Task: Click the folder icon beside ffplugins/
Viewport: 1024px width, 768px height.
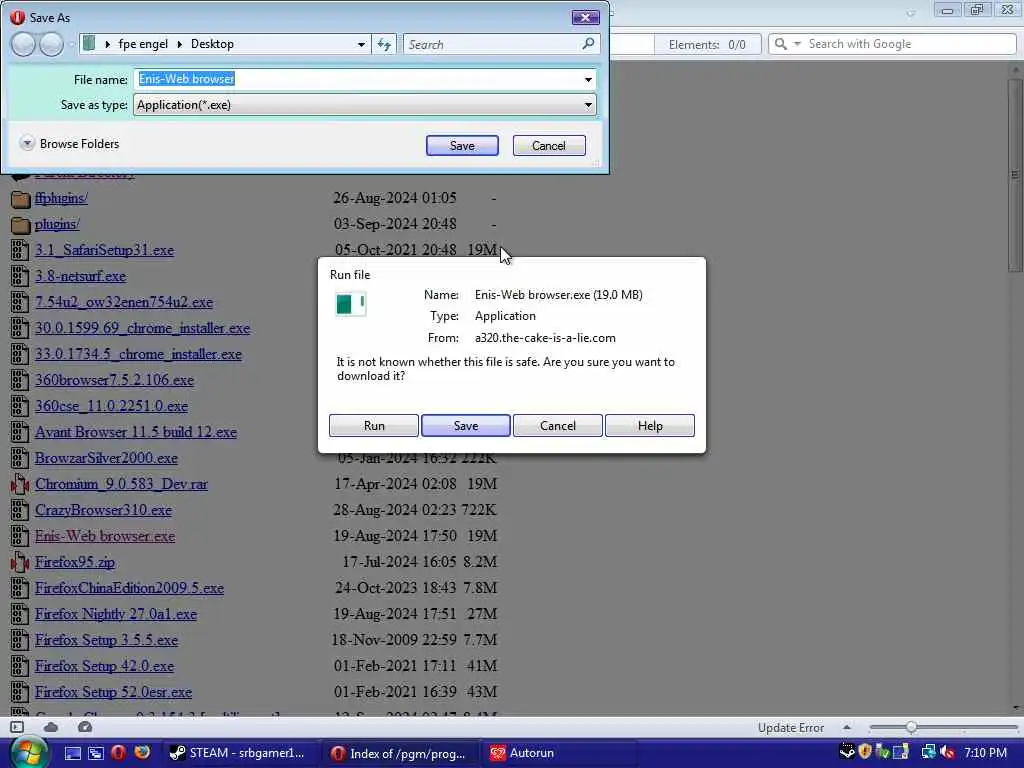Action: 21,199
